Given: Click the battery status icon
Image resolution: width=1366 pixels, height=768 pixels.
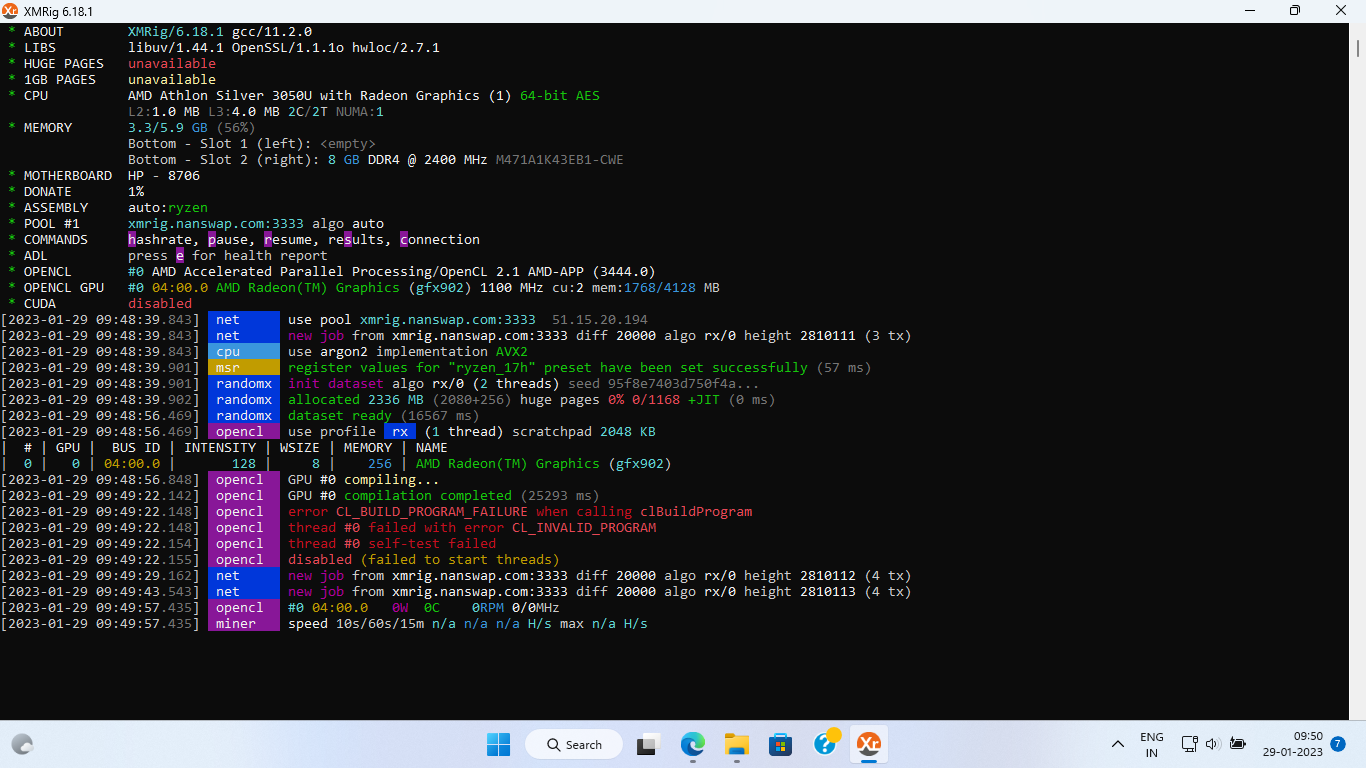Looking at the screenshot, I should tap(1238, 744).
